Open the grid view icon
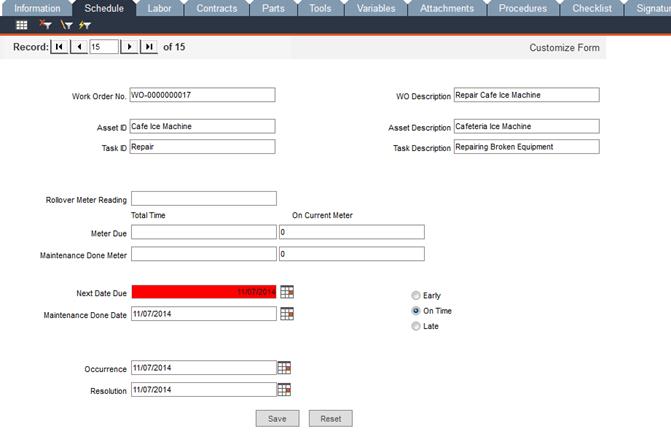Screen dimensions: 671x434 22,25
